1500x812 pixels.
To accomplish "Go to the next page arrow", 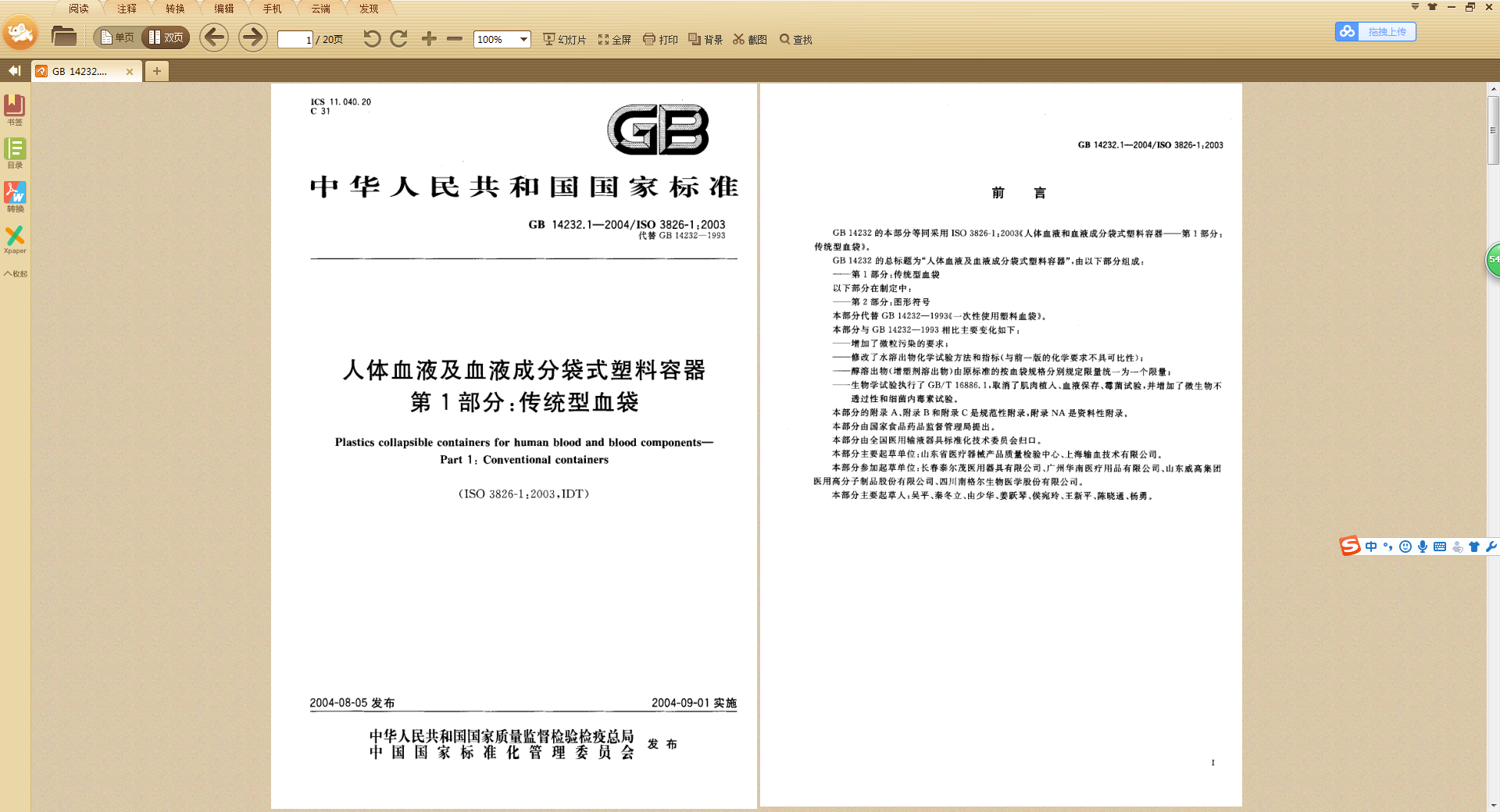I will point(252,37).
